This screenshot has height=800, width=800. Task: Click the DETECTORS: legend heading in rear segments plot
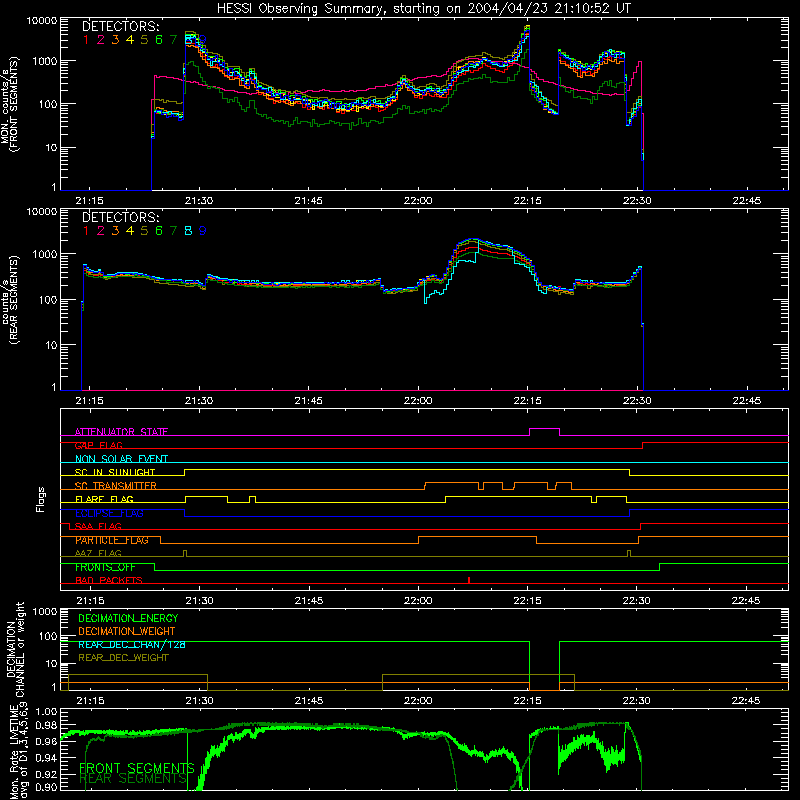(x=120, y=217)
